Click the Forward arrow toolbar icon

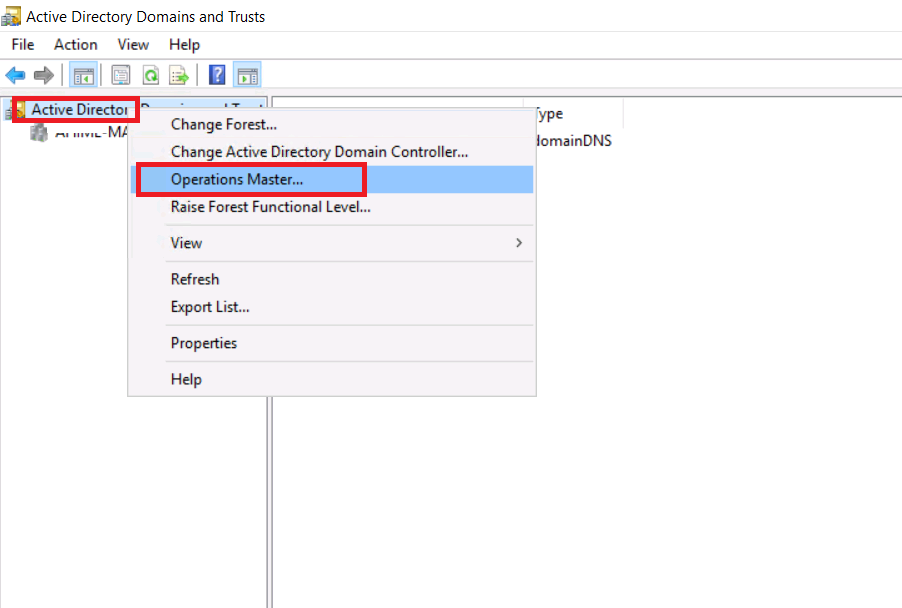click(x=44, y=75)
